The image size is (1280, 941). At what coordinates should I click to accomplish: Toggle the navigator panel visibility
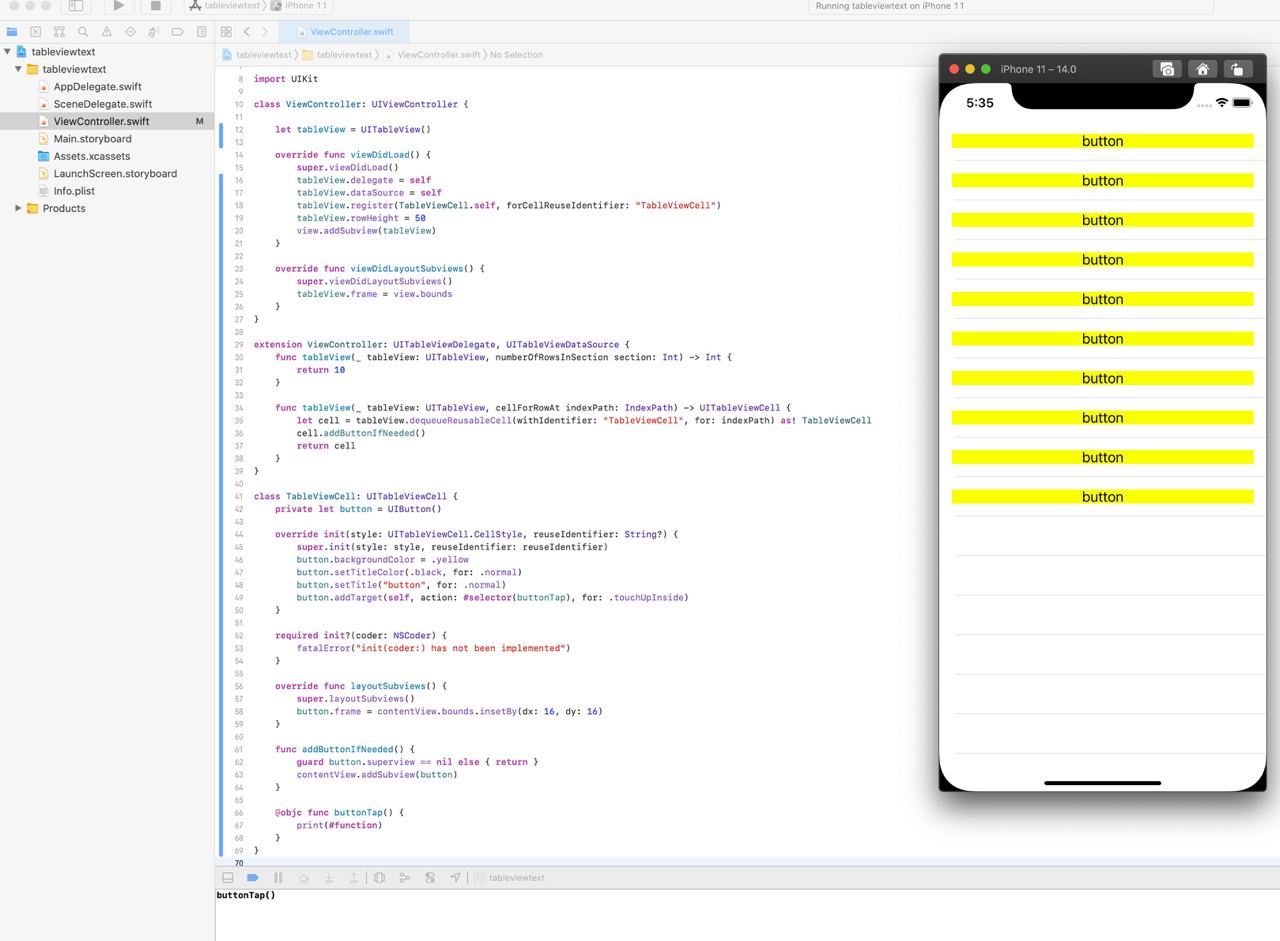75,6
